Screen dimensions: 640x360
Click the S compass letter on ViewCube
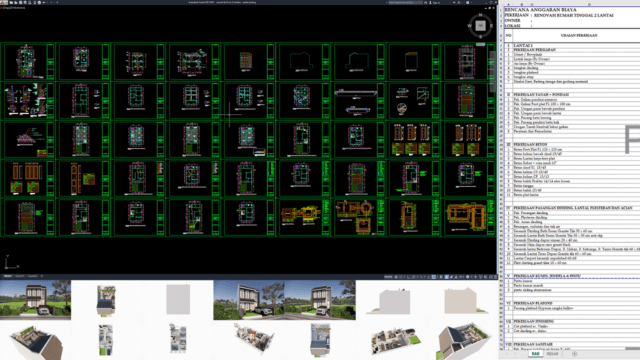point(480,37)
